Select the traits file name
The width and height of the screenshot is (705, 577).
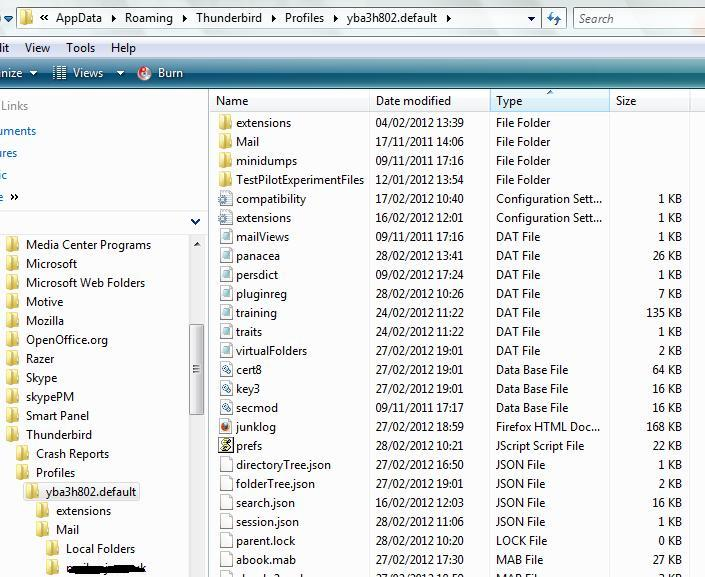click(x=249, y=331)
